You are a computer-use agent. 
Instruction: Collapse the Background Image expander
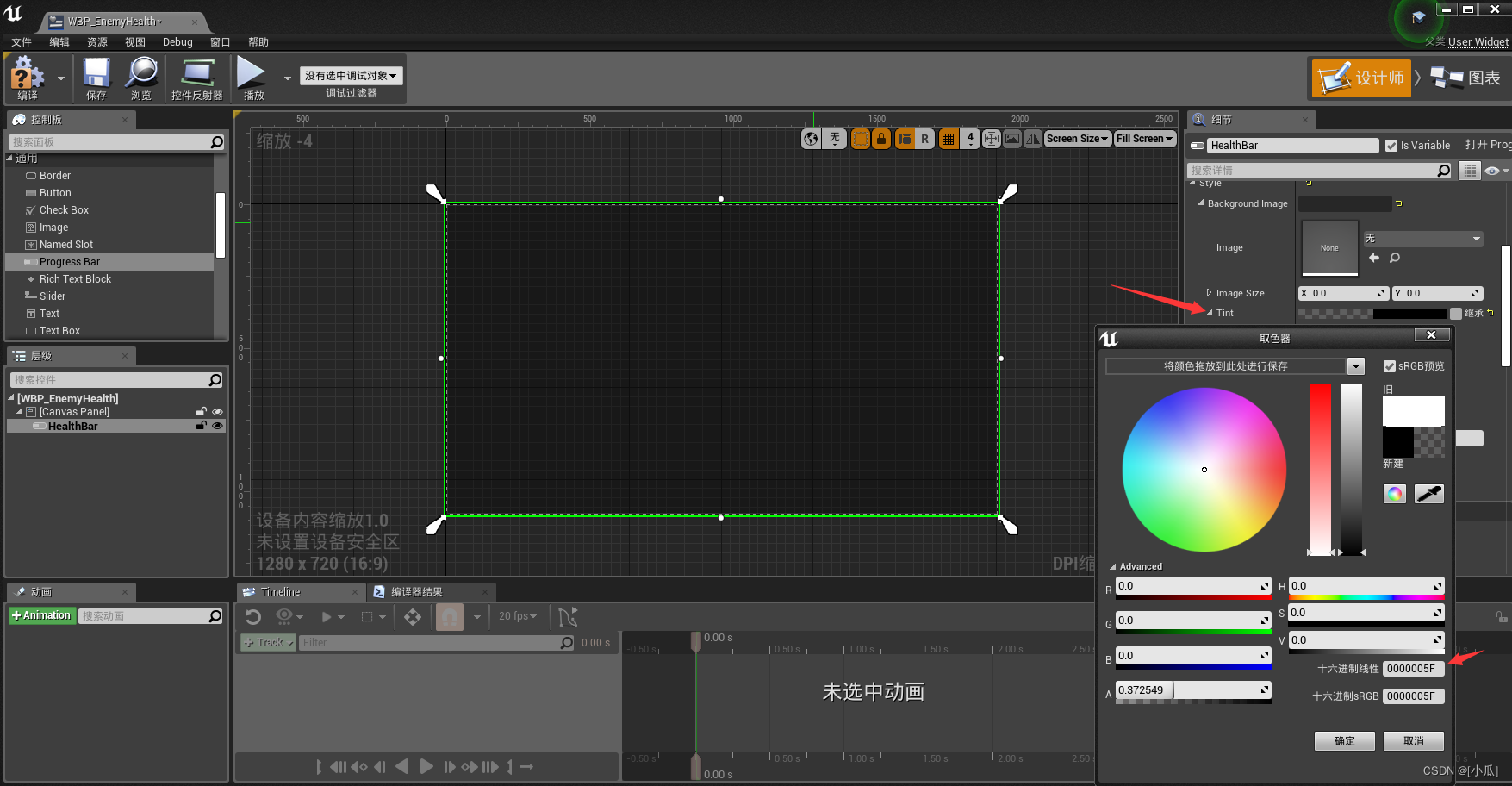pos(1200,203)
